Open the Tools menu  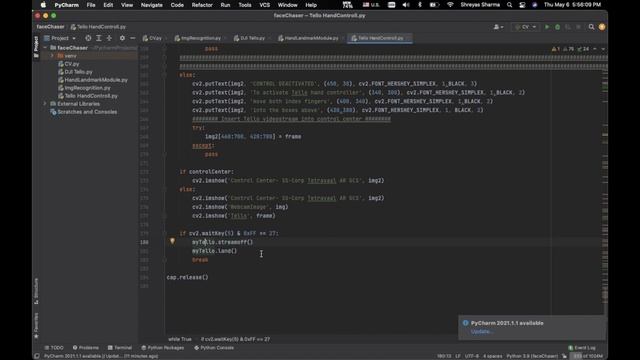[244, 5]
